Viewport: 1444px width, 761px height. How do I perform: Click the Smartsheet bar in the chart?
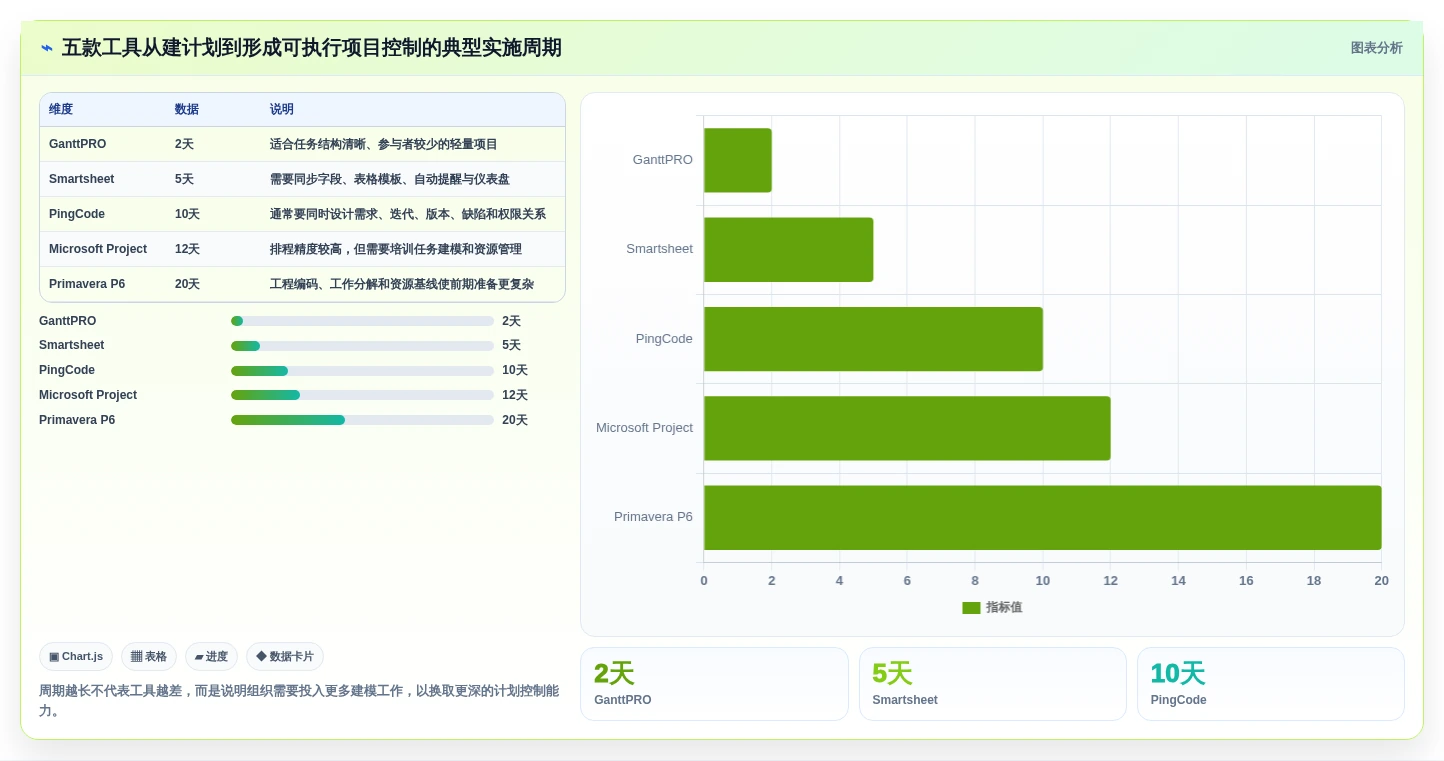(x=789, y=249)
